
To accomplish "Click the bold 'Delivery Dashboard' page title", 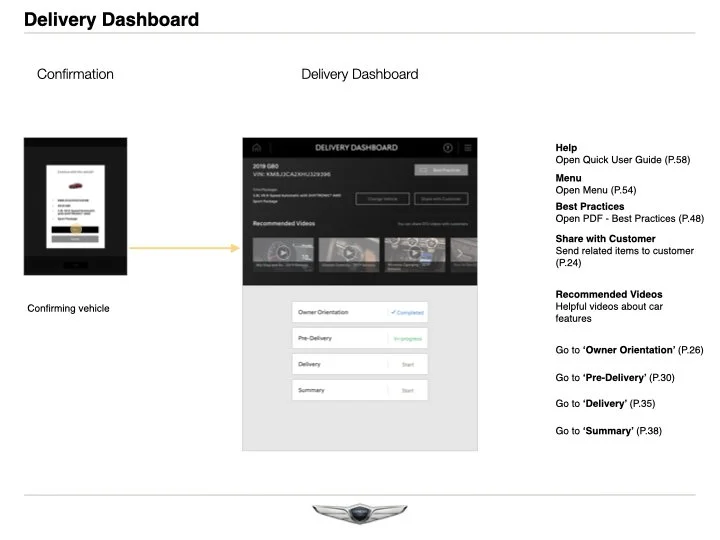I will tap(112, 20).
